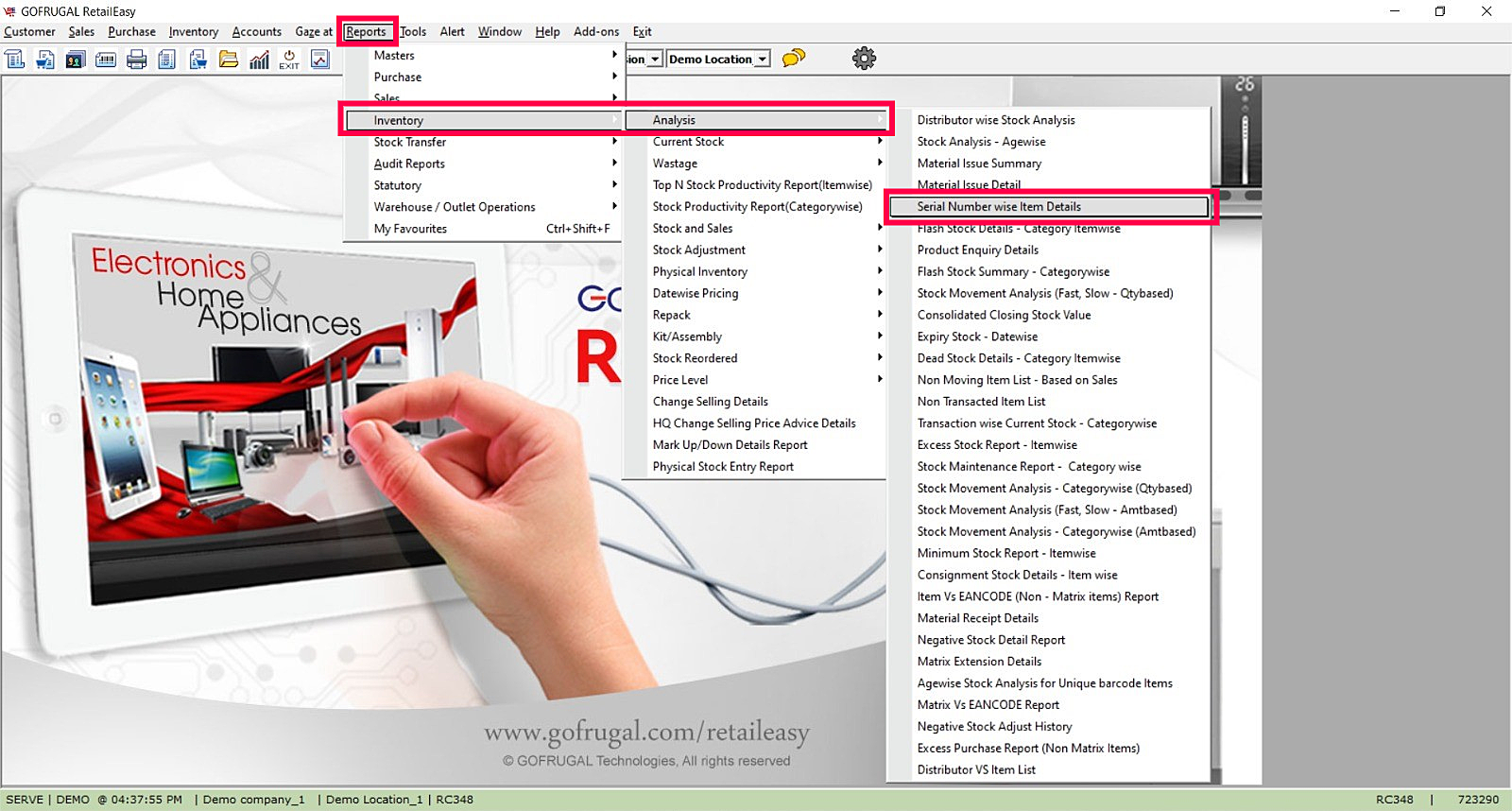This screenshot has width=1512, height=811.
Task: Open the Tools menu
Action: (x=413, y=31)
